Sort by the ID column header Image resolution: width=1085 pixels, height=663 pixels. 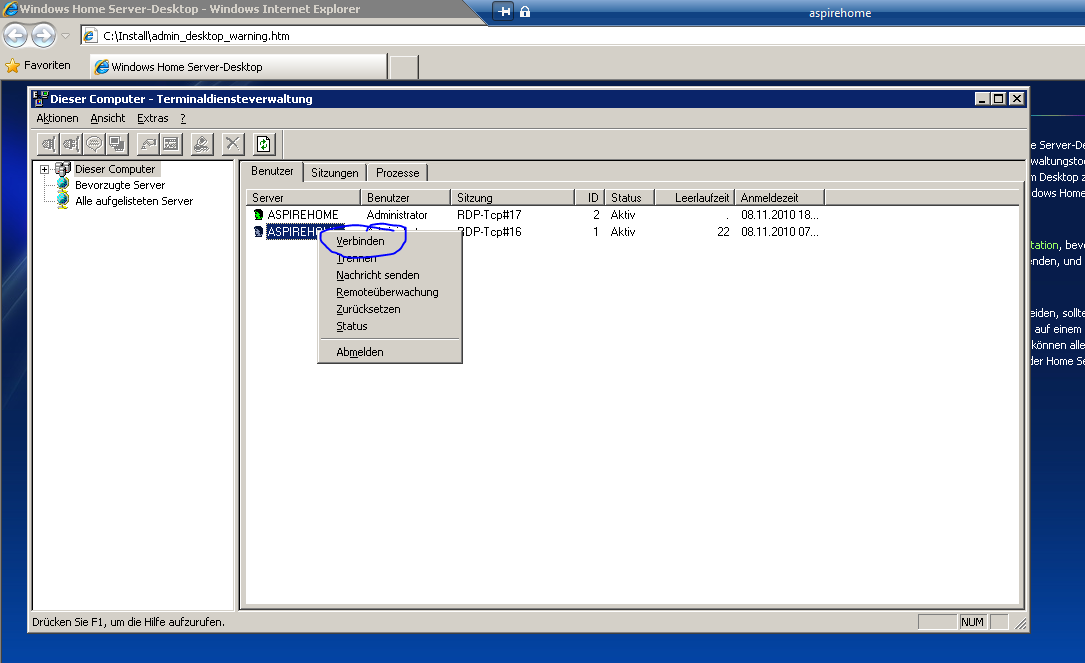pos(590,197)
